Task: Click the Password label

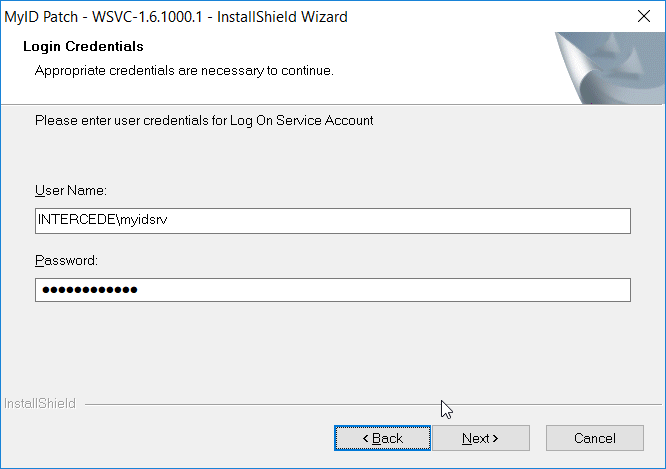Action: pos(66,260)
